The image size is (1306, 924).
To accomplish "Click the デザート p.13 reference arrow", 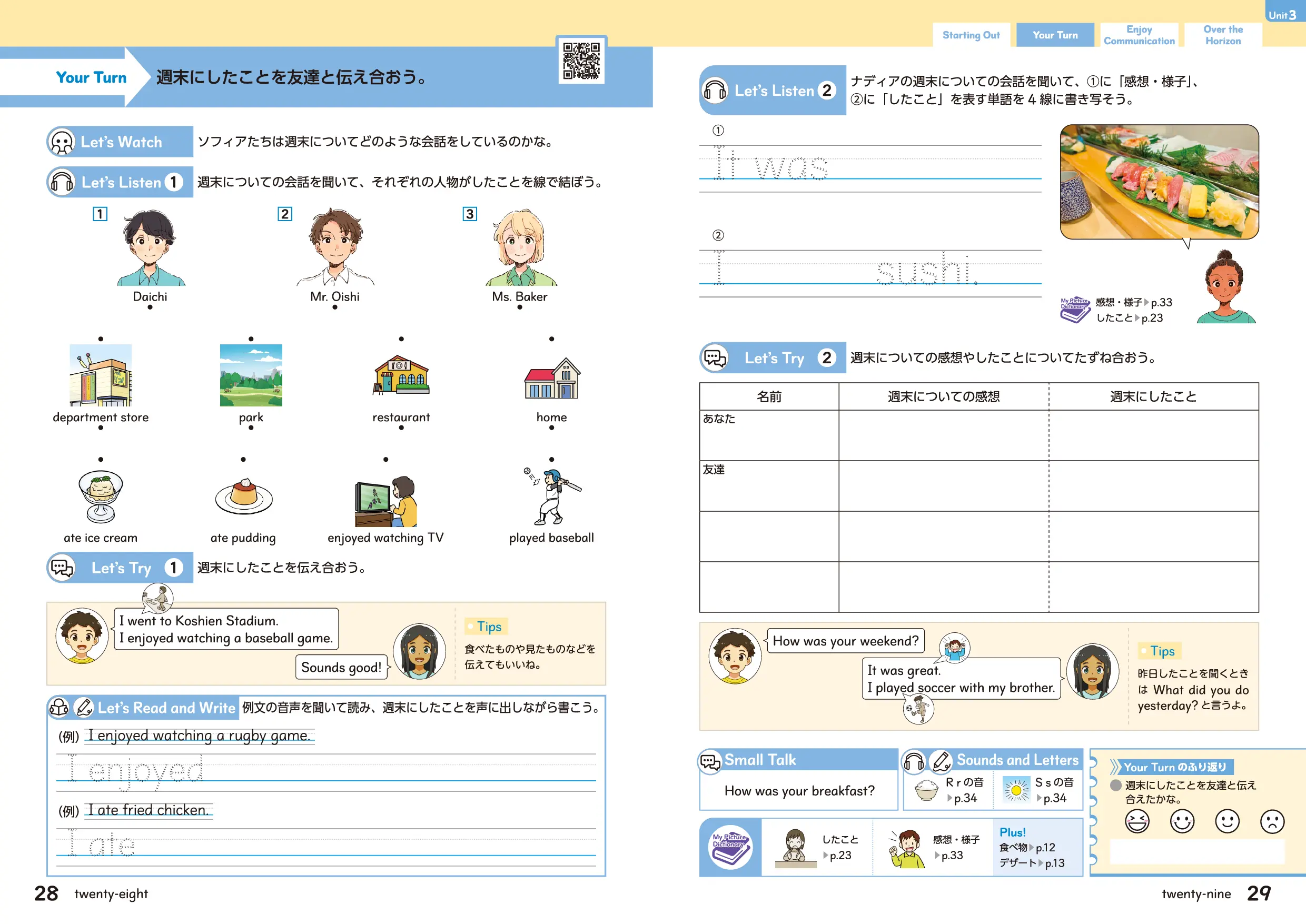I will tap(1041, 863).
